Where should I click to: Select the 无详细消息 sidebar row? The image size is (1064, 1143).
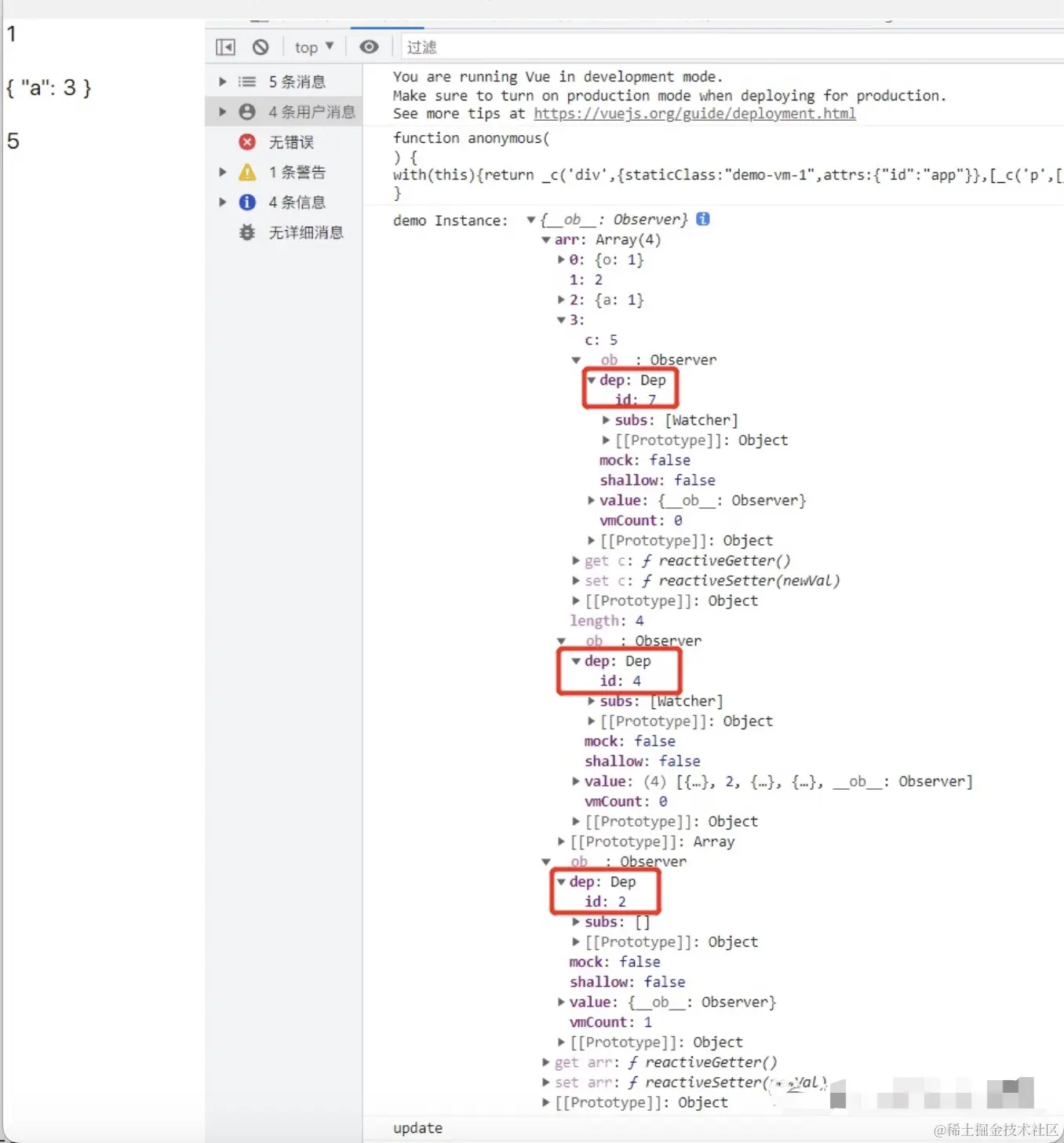pyautogui.click(x=284, y=232)
